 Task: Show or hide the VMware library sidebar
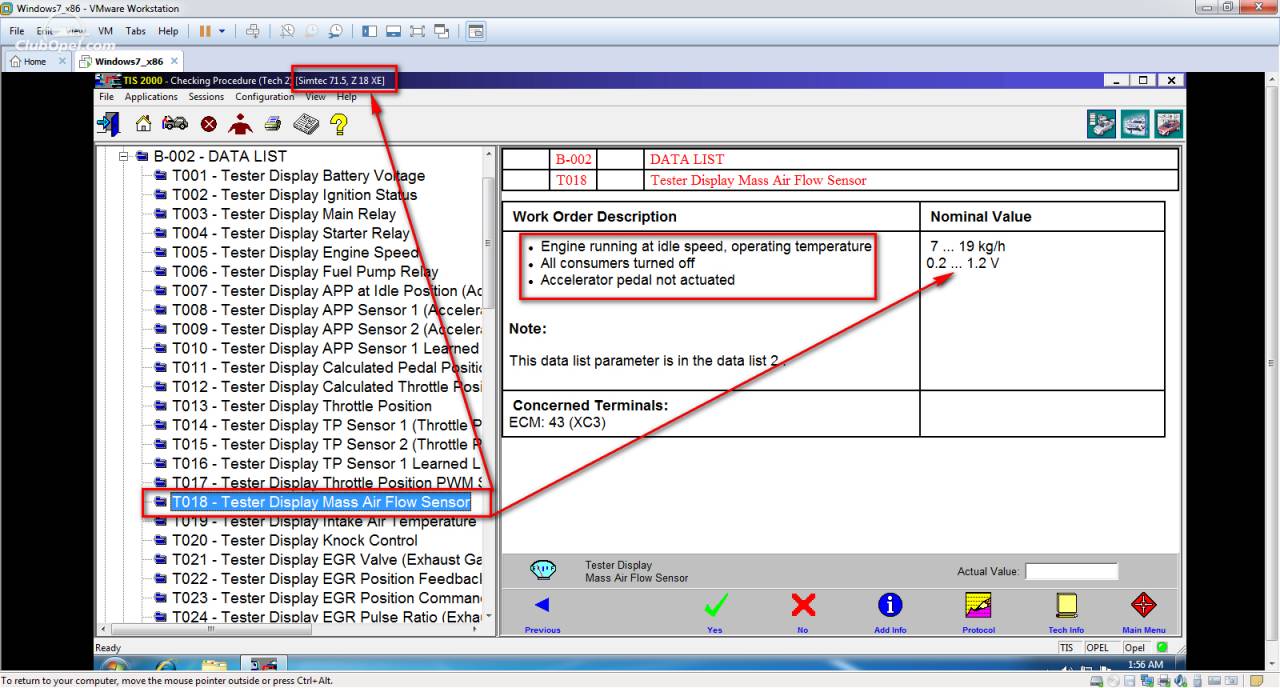tap(369, 31)
